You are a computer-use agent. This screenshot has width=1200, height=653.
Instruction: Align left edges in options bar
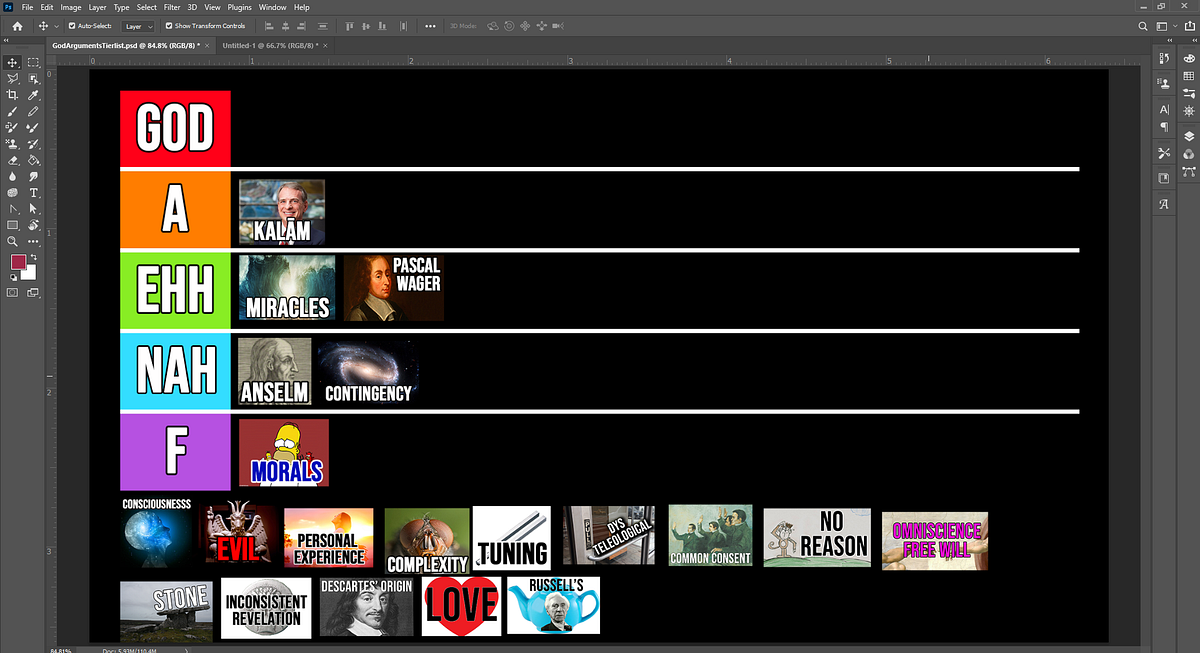pos(269,26)
